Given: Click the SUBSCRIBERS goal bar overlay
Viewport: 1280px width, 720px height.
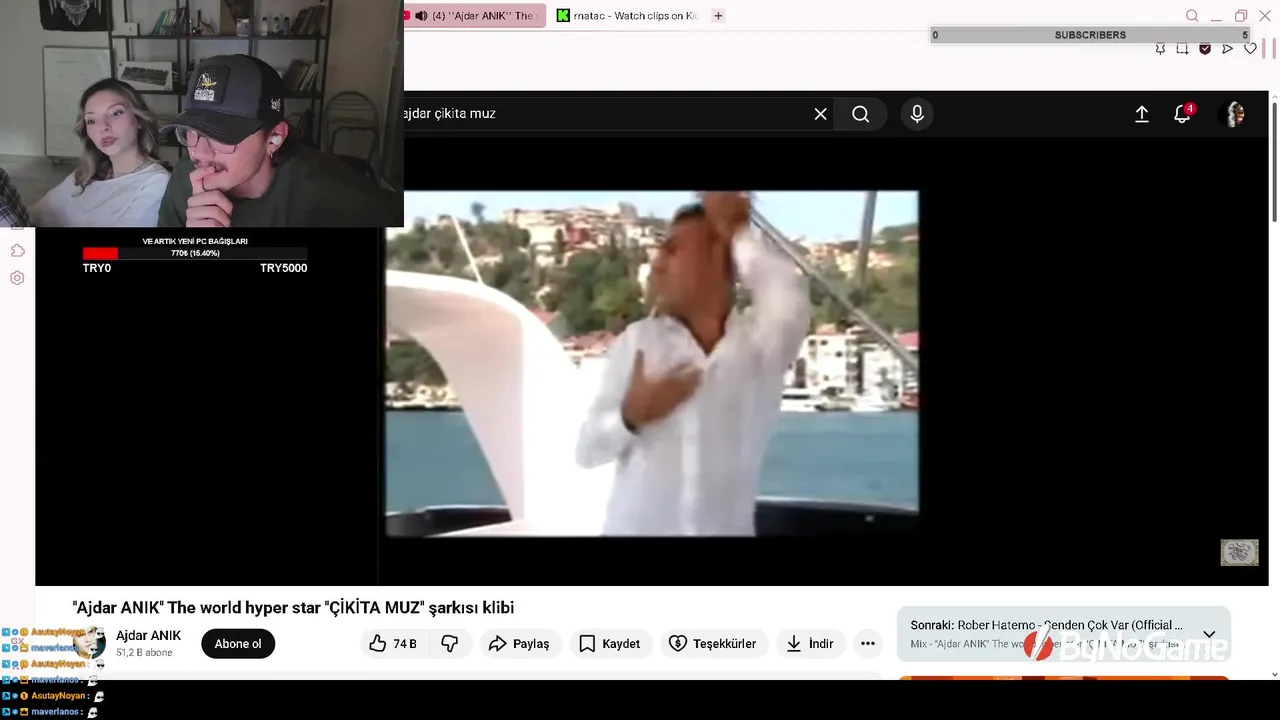Looking at the screenshot, I should click(x=1090, y=35).
